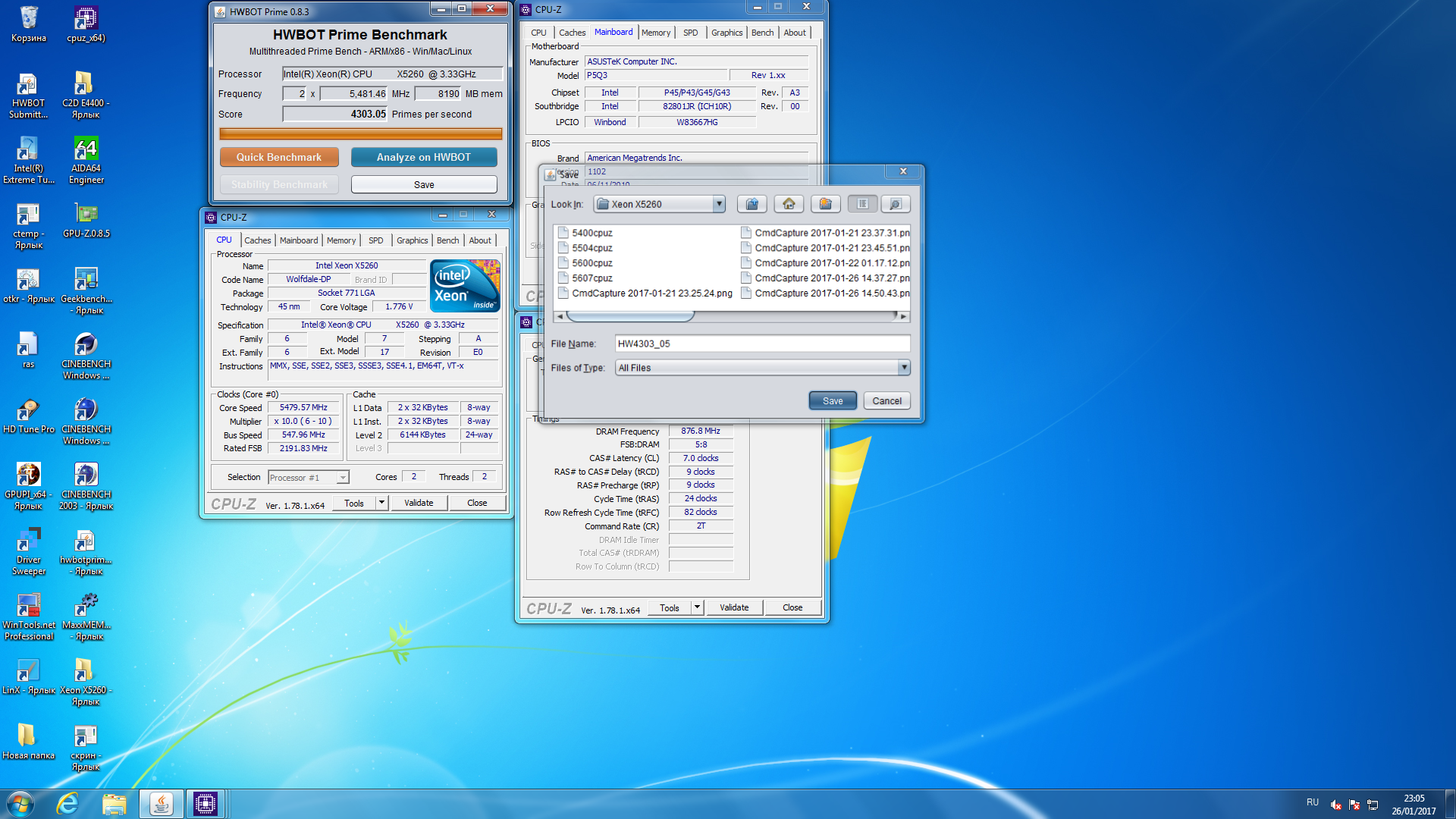Select the GPU-Z.0.8.5 desktop icon
The image size is (1456, 819).
(86, 220)
